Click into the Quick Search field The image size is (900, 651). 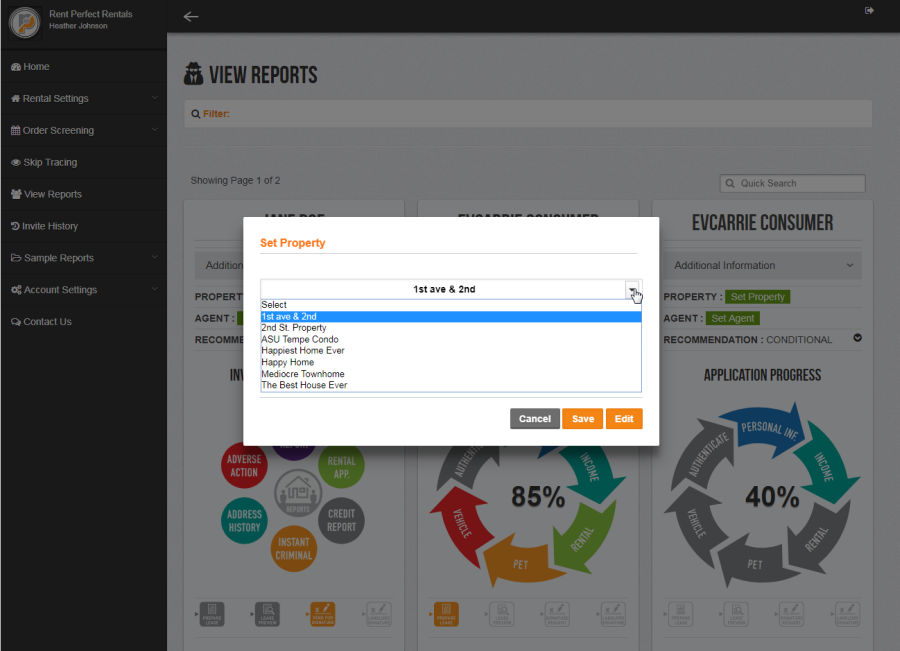792,183
